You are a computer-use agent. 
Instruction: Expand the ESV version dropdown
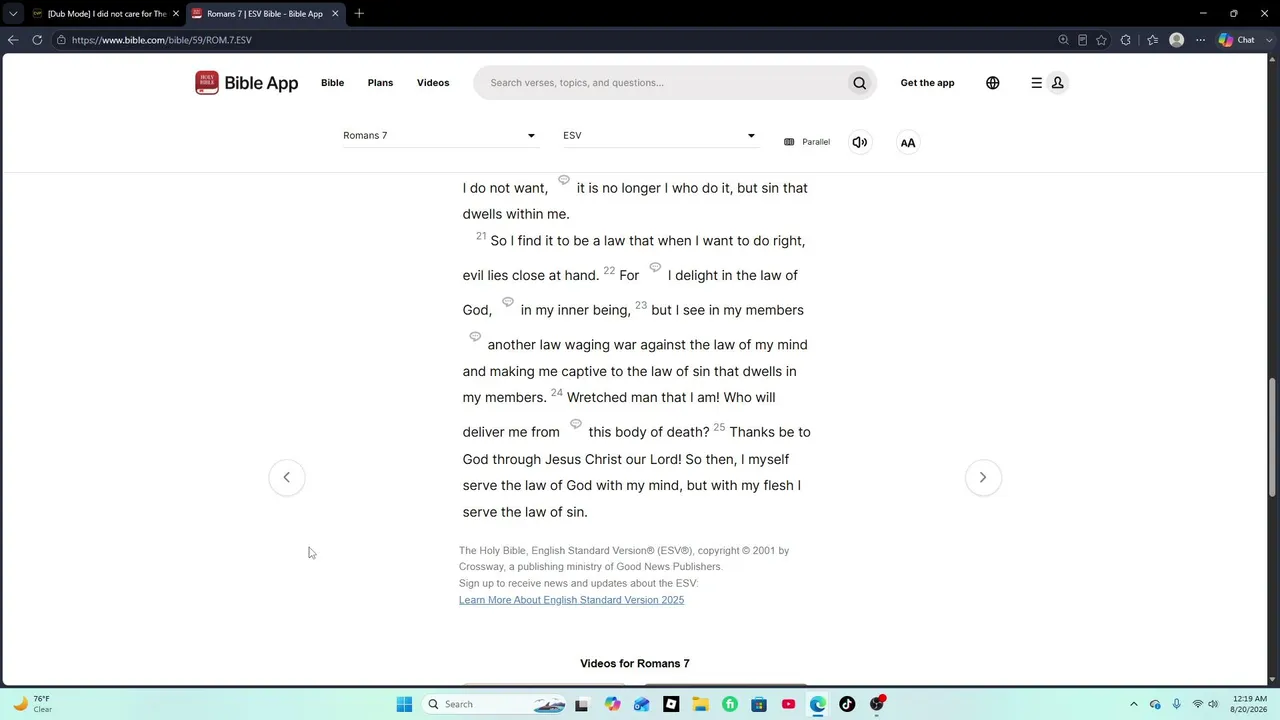click(x=660, y=135)
